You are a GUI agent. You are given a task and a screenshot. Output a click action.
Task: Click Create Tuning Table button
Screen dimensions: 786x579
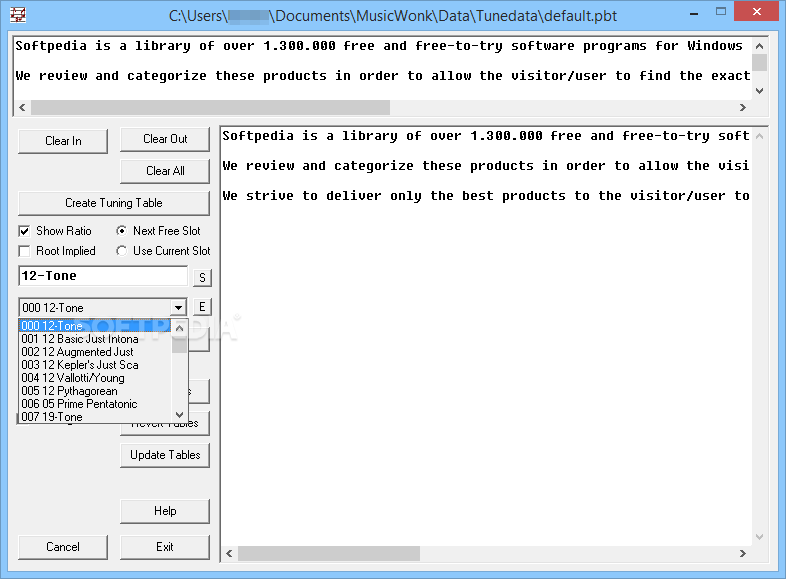click(114, 203)
